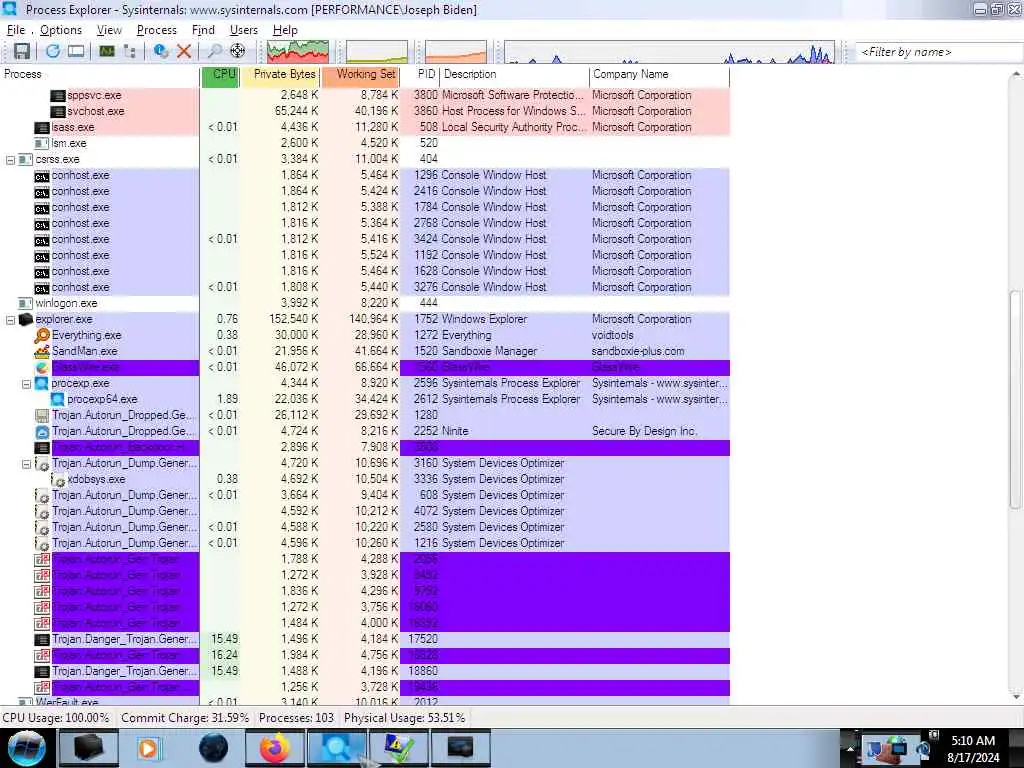Click the CPU Usage 100.00% status field
Screen dimensions: 1024x768
click(x=56, y=718)
